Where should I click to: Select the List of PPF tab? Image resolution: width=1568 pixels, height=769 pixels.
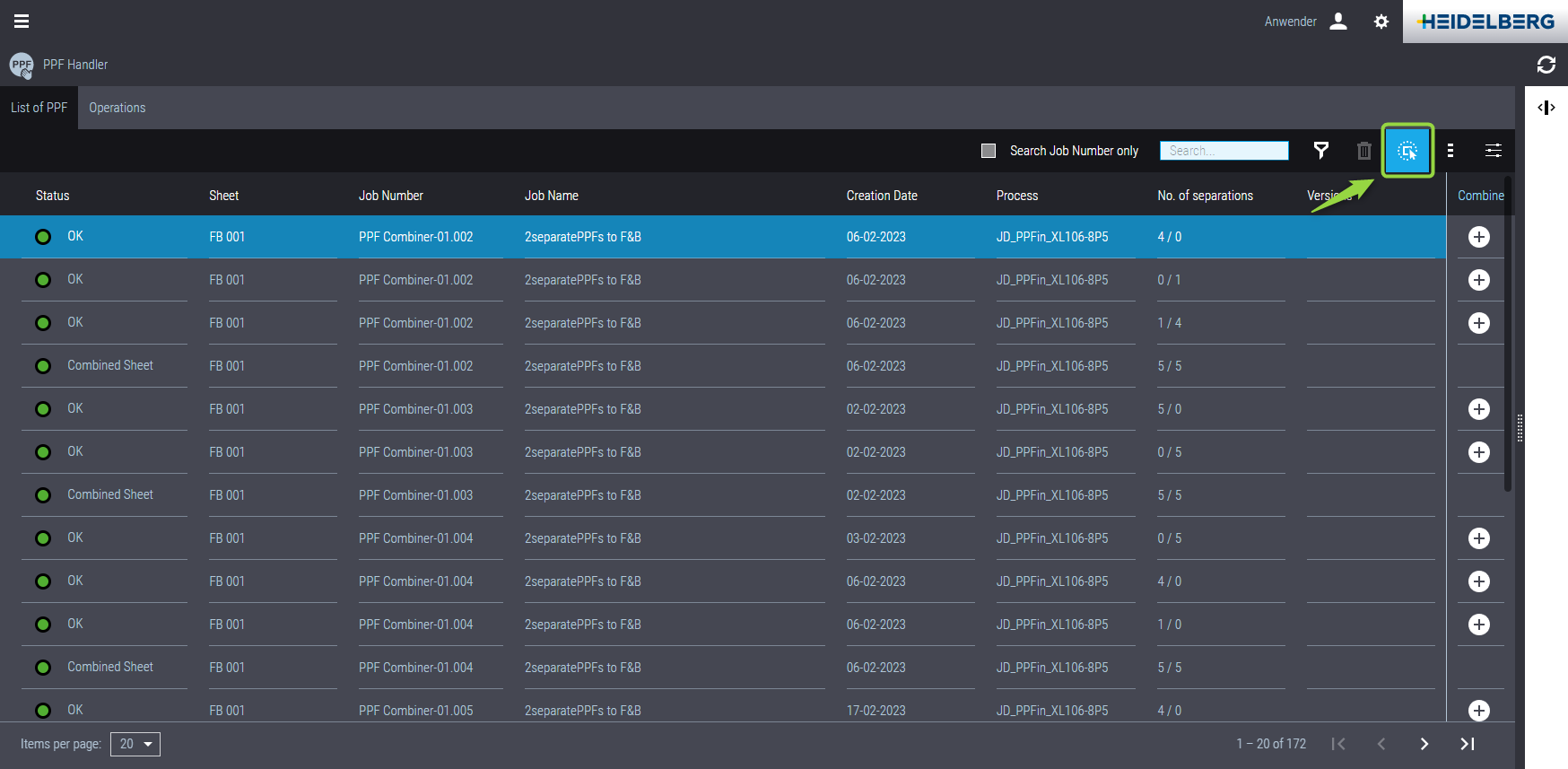(39, 108)
